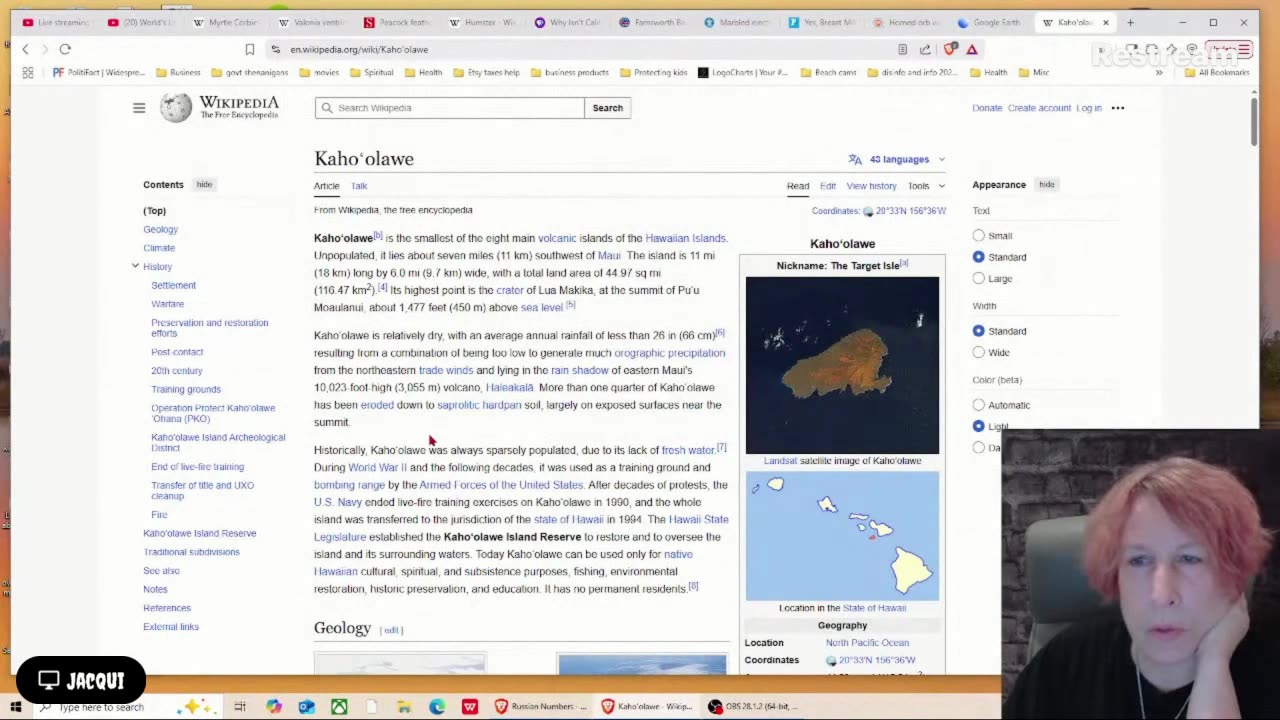Viewport: 1280px width, 720px height.
Task: Select Large text size option
Action: 979,278
